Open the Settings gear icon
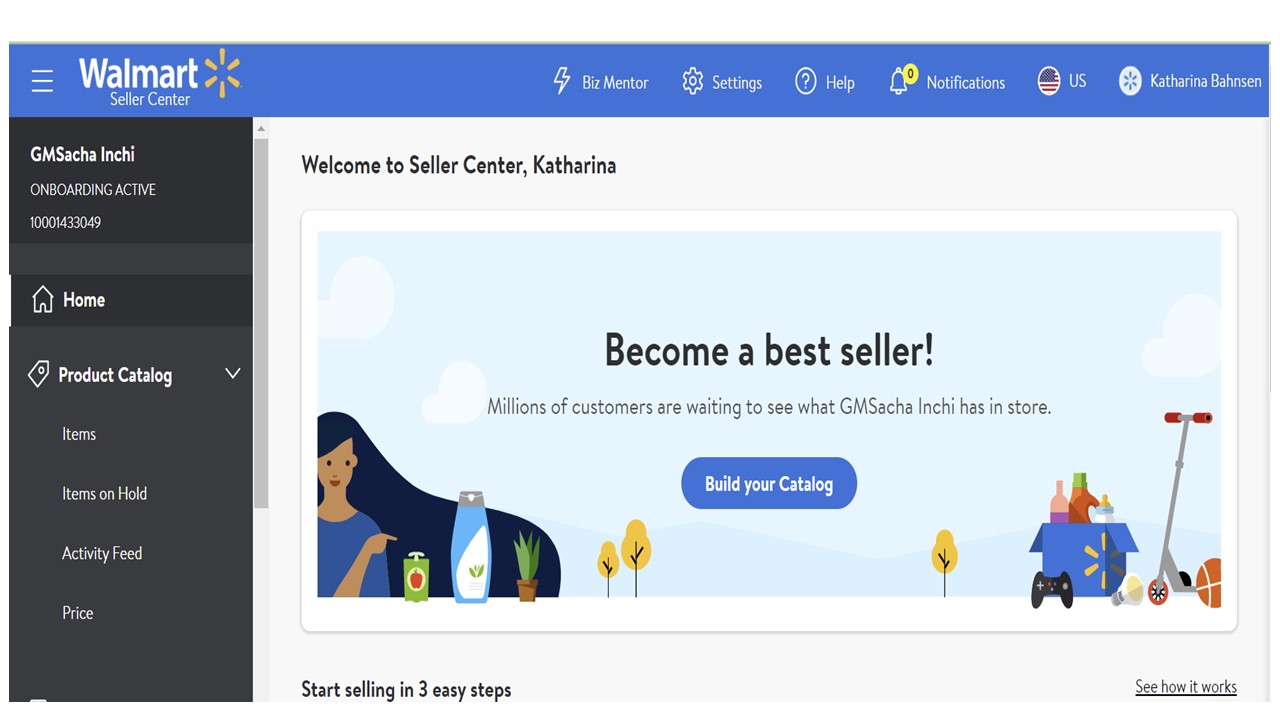Screen dimensions: 1280x720 click(692, 82)
